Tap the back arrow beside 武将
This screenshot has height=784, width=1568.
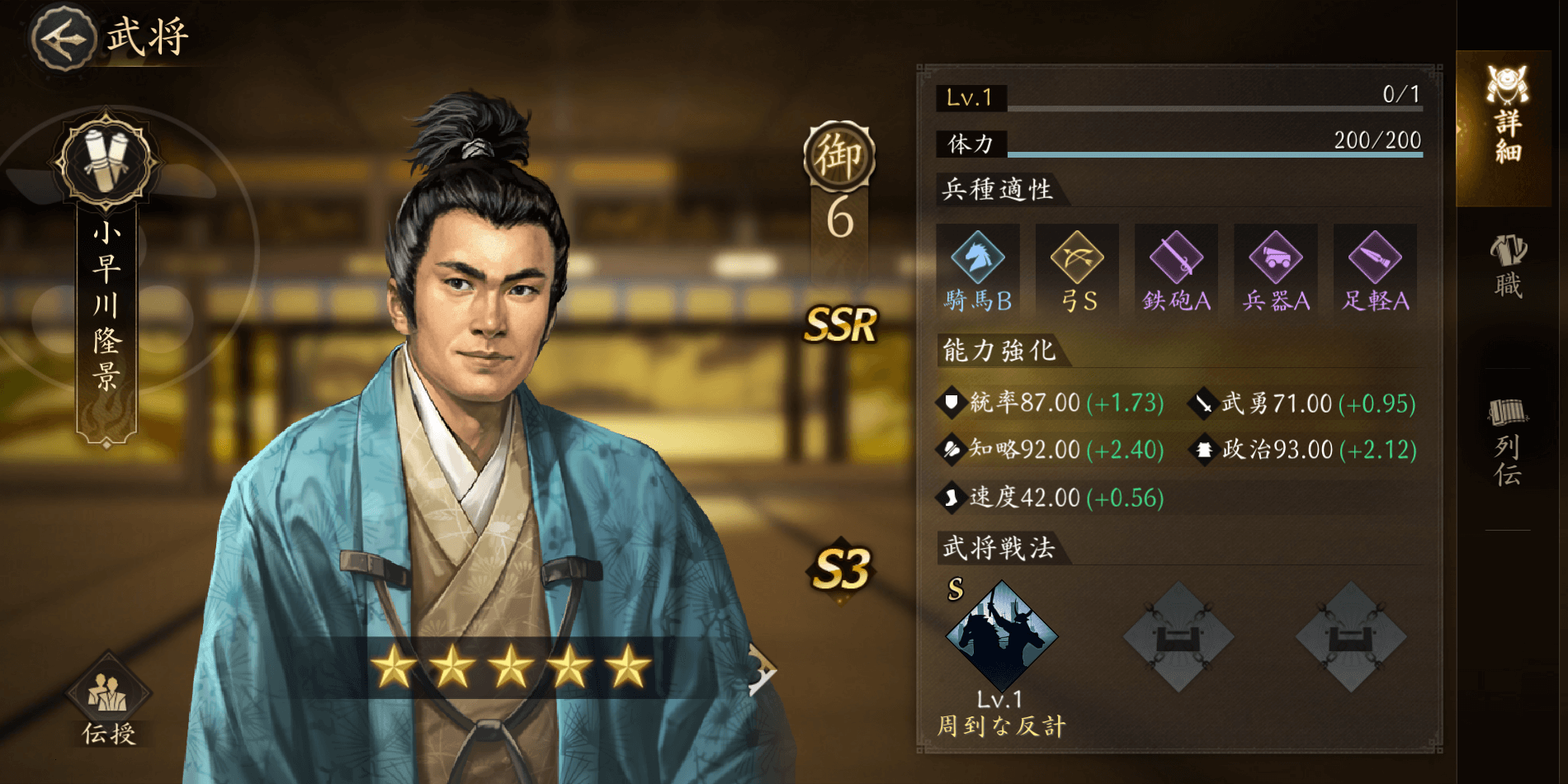(63, 37)
